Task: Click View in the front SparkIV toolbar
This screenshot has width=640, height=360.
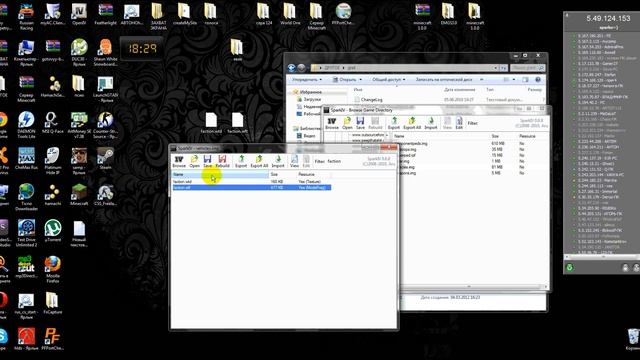Action: tap(294, 161)
